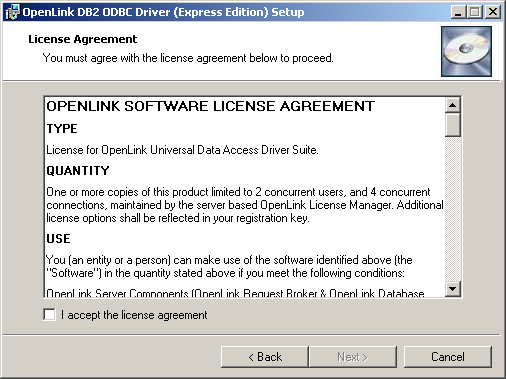Click the greyed-out Next button
506x379 pixels.
[x=353, y=357]
